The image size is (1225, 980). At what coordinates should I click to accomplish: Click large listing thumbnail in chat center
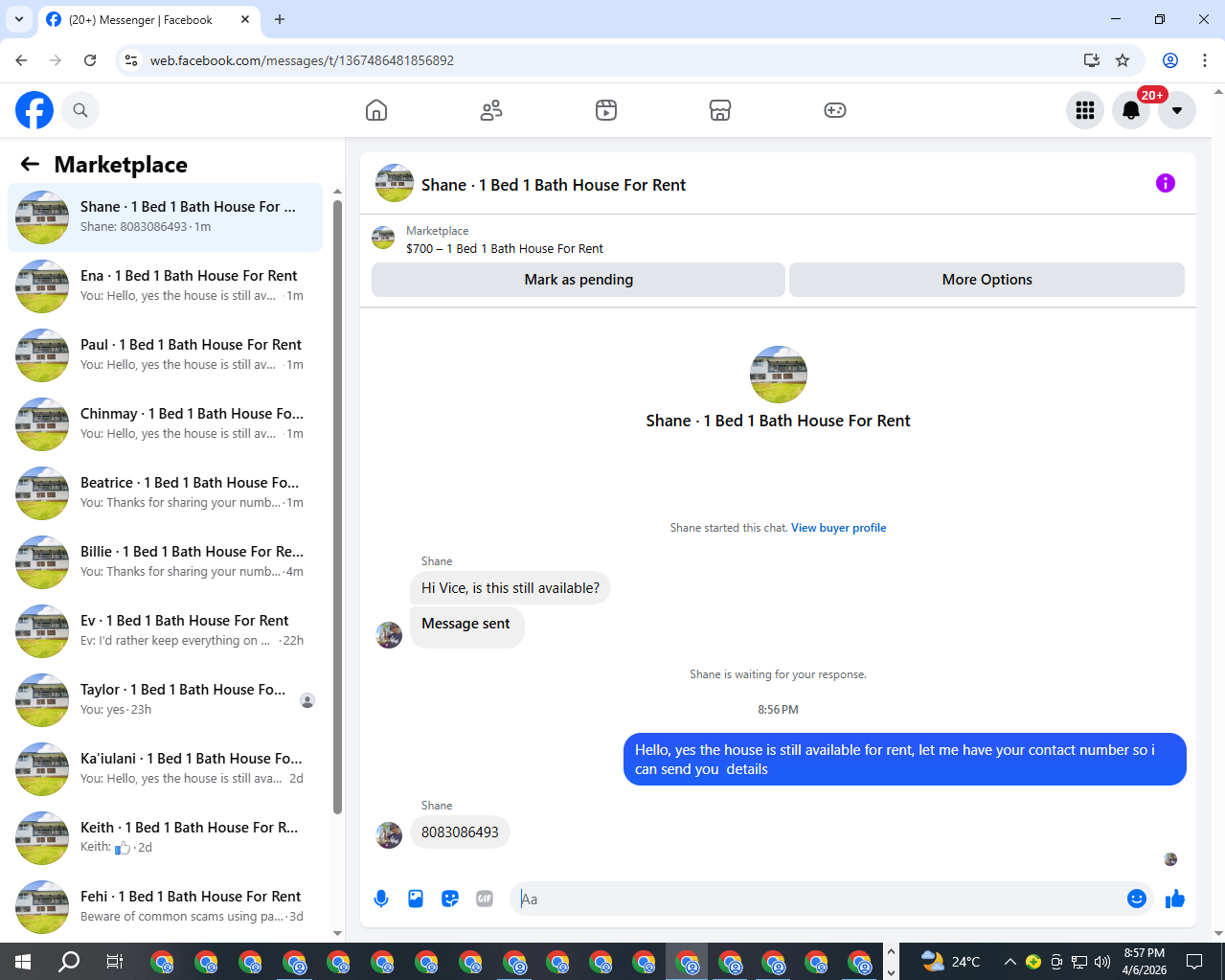tap(779, 375)
